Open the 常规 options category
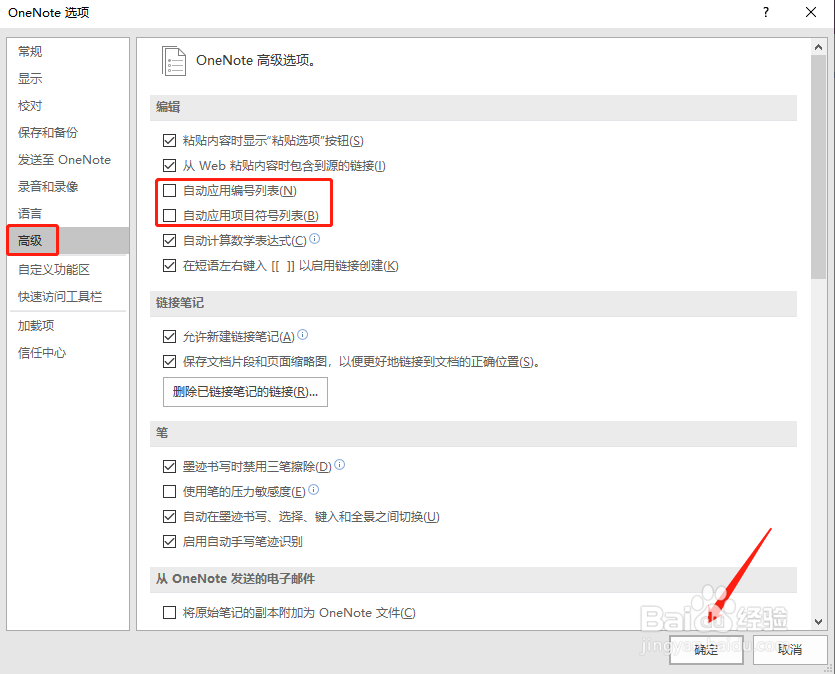Image resolution: width=835 pixels, height=674 pixels. pos(68,52)
